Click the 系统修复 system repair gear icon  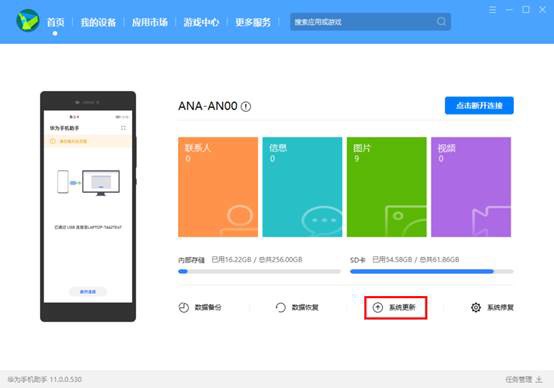click(476, 307)
